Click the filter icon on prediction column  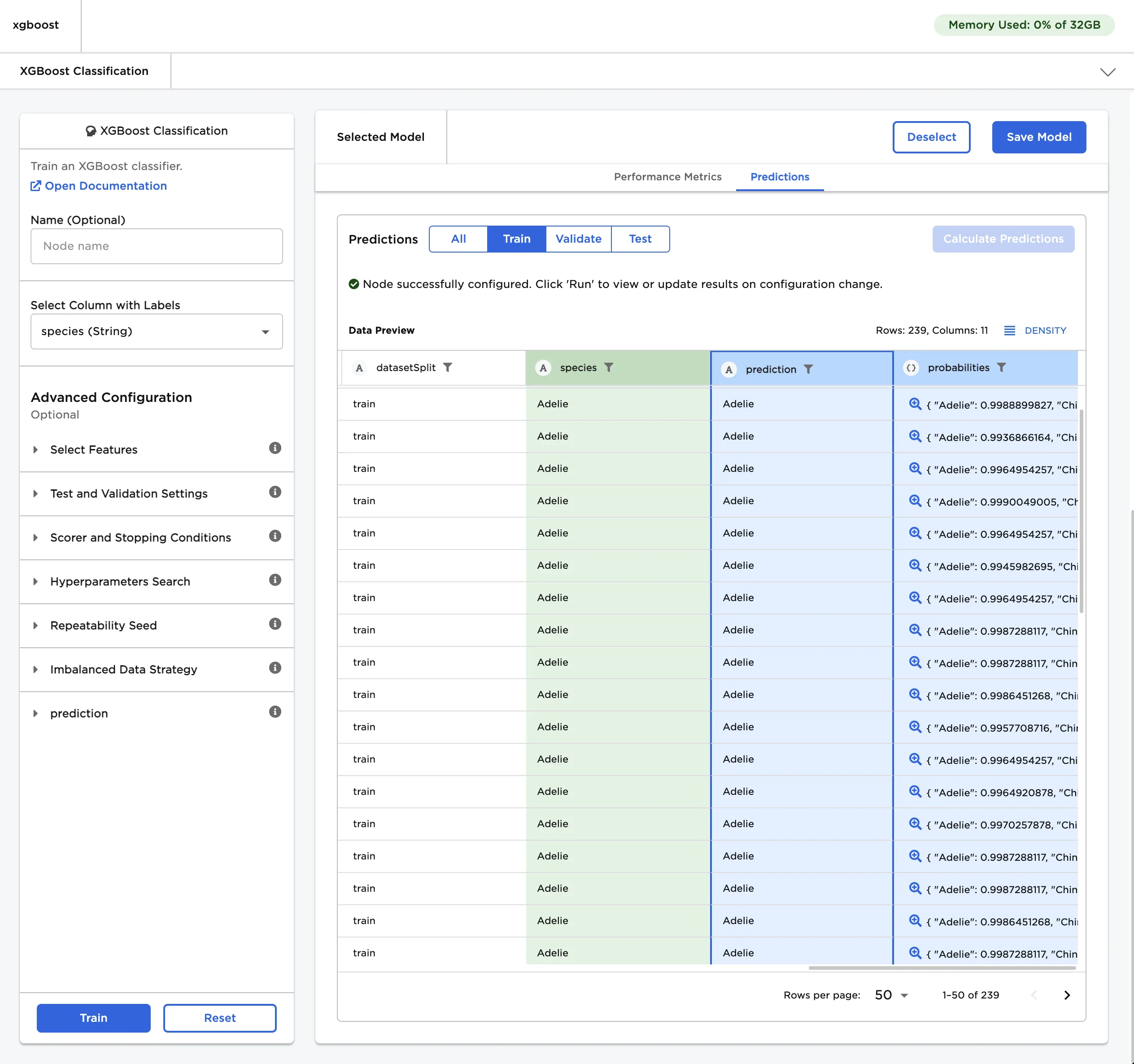point(808,369)
